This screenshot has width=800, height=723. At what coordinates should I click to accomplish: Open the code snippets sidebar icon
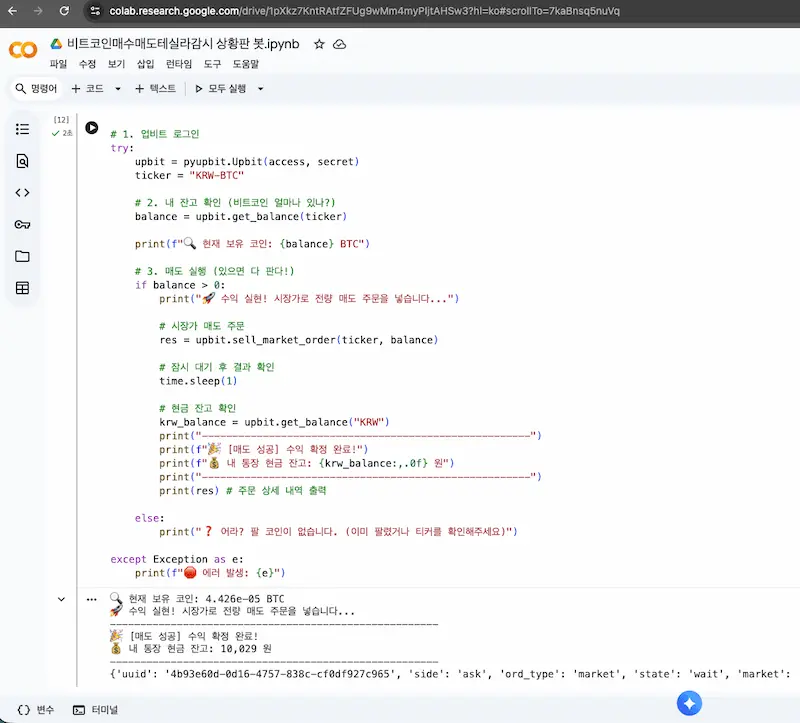pos(22,192)
